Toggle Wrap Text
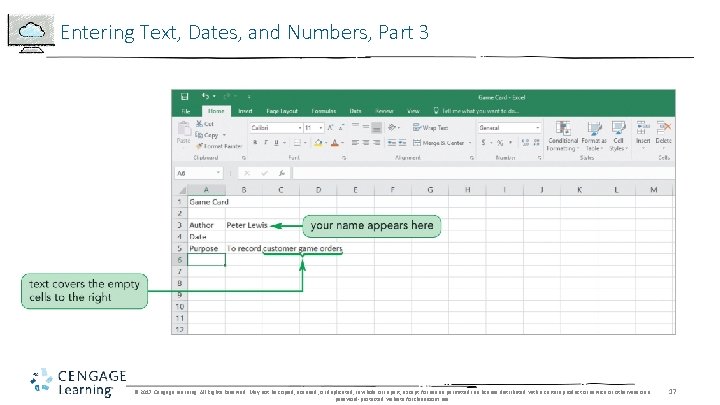Screen dimensions: 720x405 430,128
